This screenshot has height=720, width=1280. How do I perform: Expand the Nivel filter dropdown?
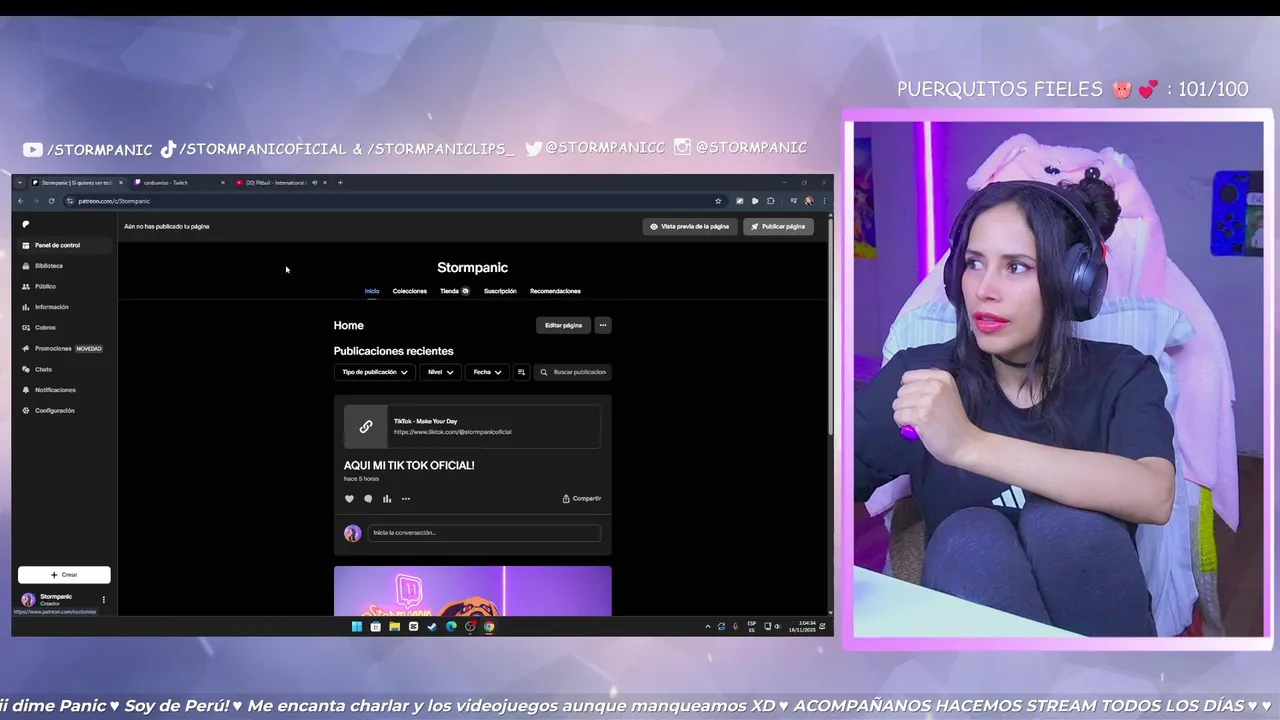pyautogui.click(x=440, y=372)
